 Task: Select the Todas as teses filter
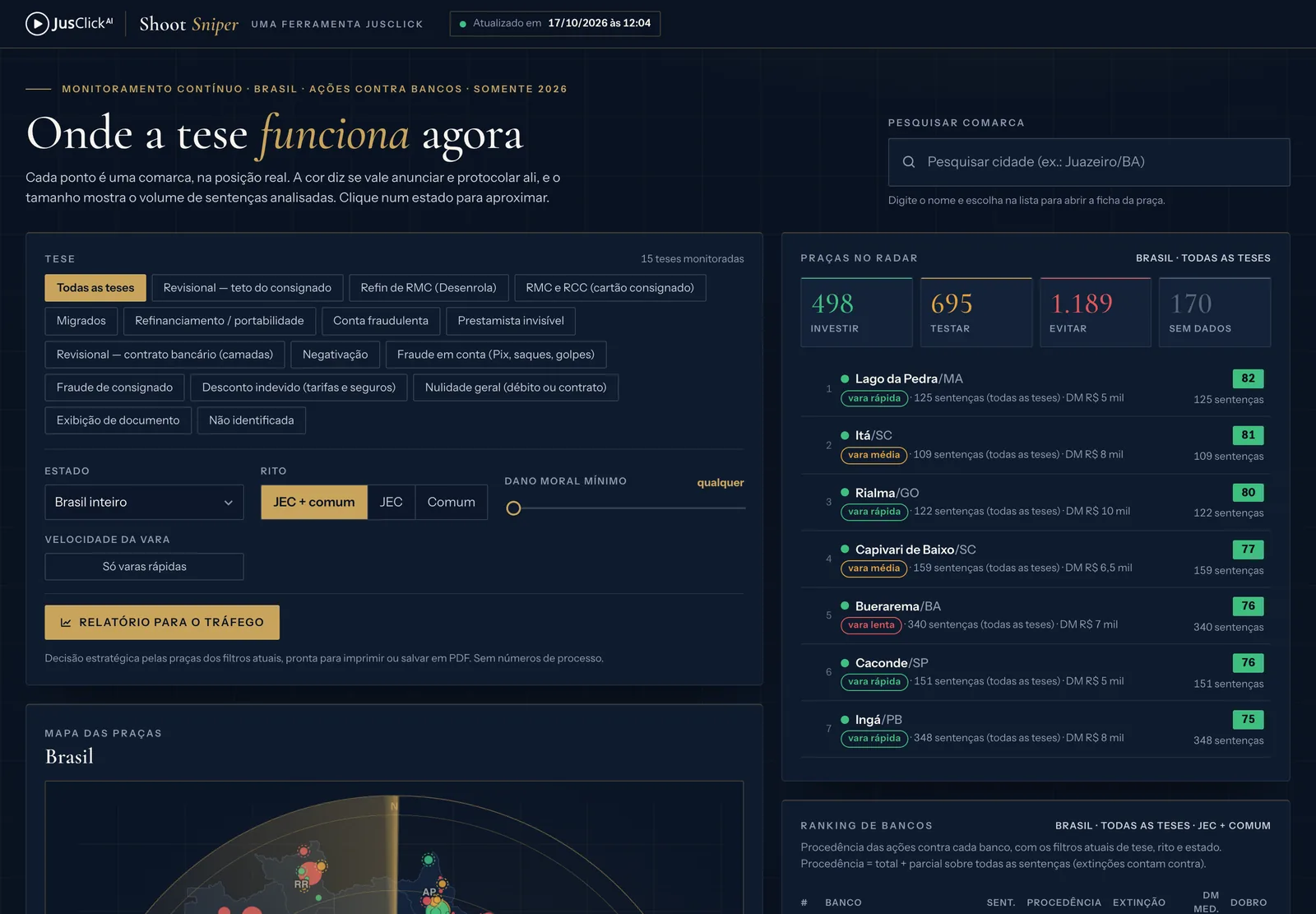(x=95, y=288)
